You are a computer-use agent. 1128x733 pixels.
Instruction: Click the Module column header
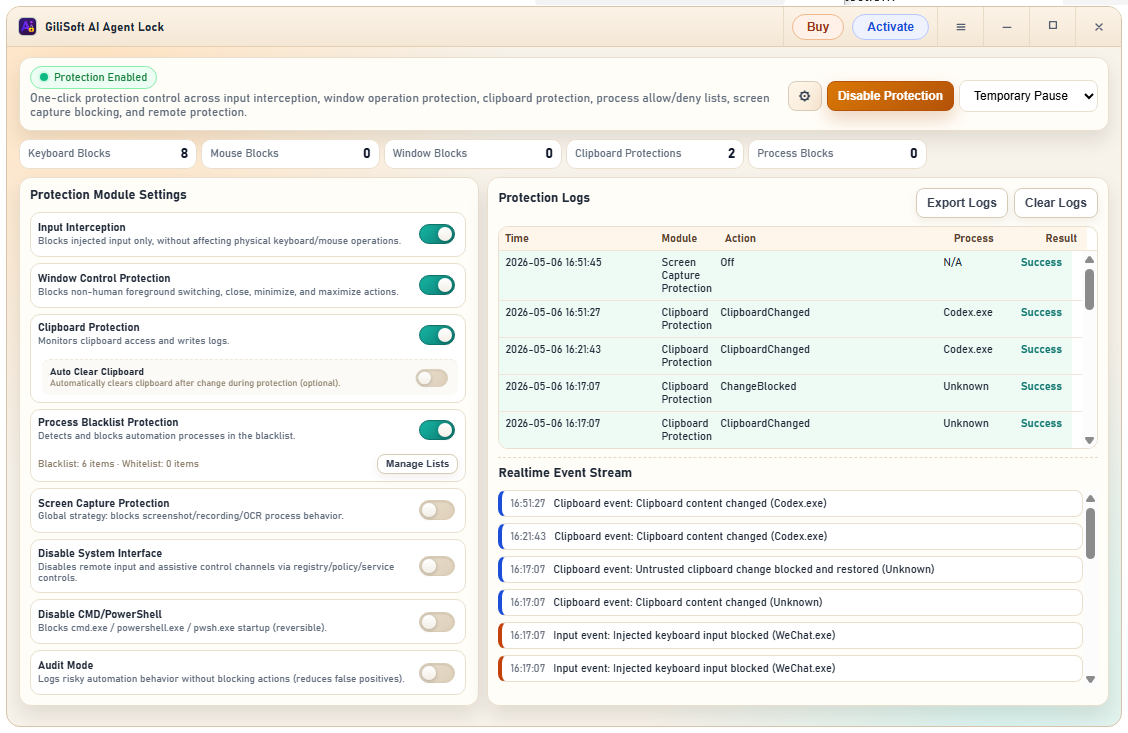tap(679, 238)
